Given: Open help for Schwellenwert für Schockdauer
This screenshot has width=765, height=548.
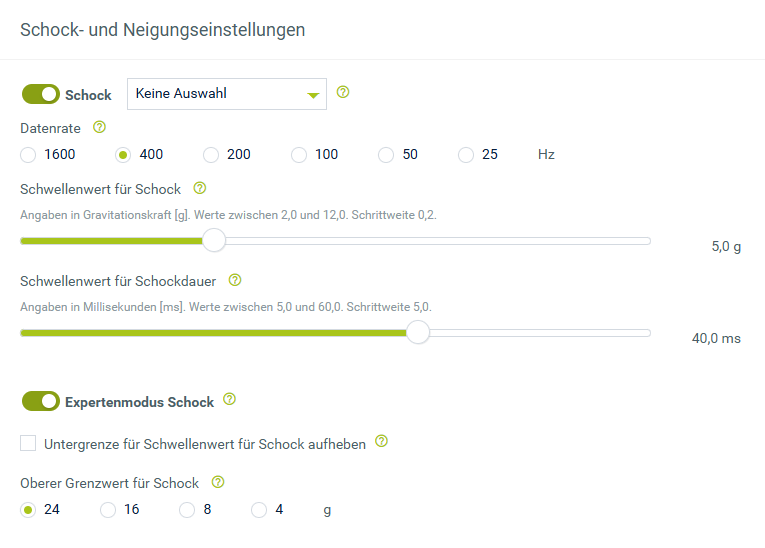Looking at the screenshot, I should tap(235, 280).
